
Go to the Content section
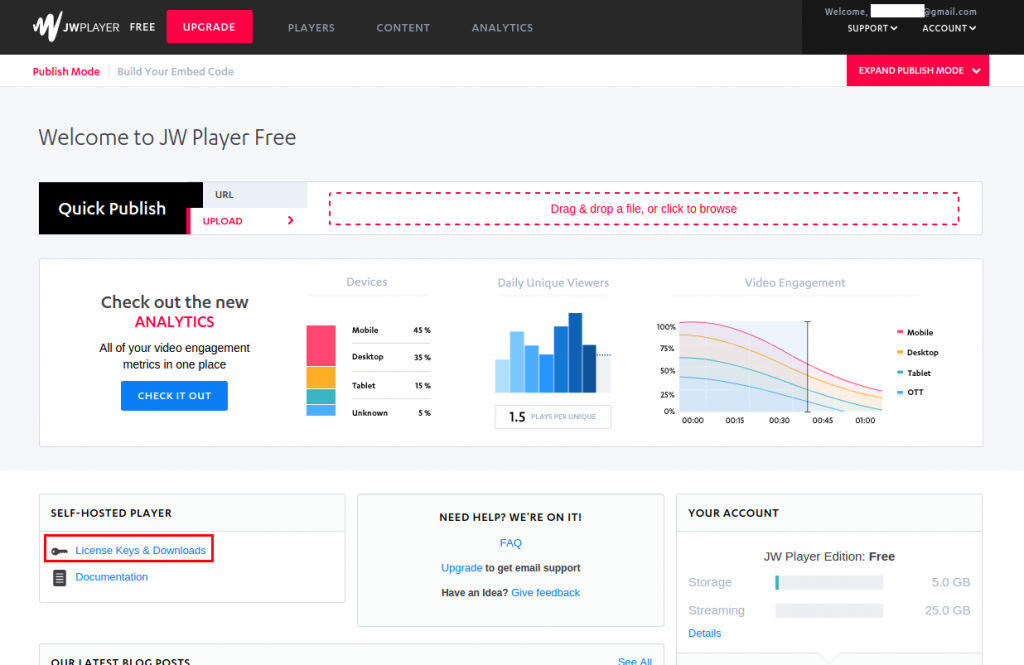(403, 28)
